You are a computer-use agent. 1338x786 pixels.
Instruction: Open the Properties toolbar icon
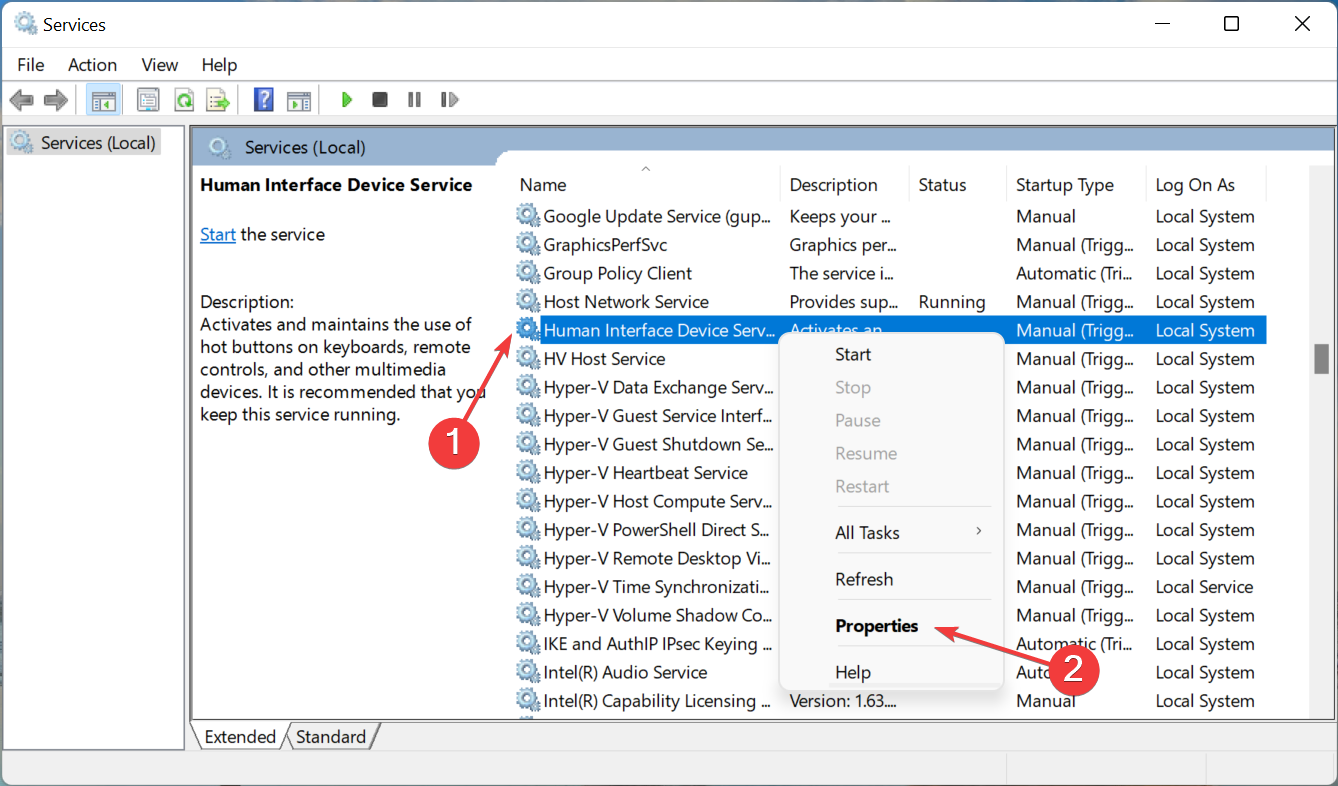[148, 100]
